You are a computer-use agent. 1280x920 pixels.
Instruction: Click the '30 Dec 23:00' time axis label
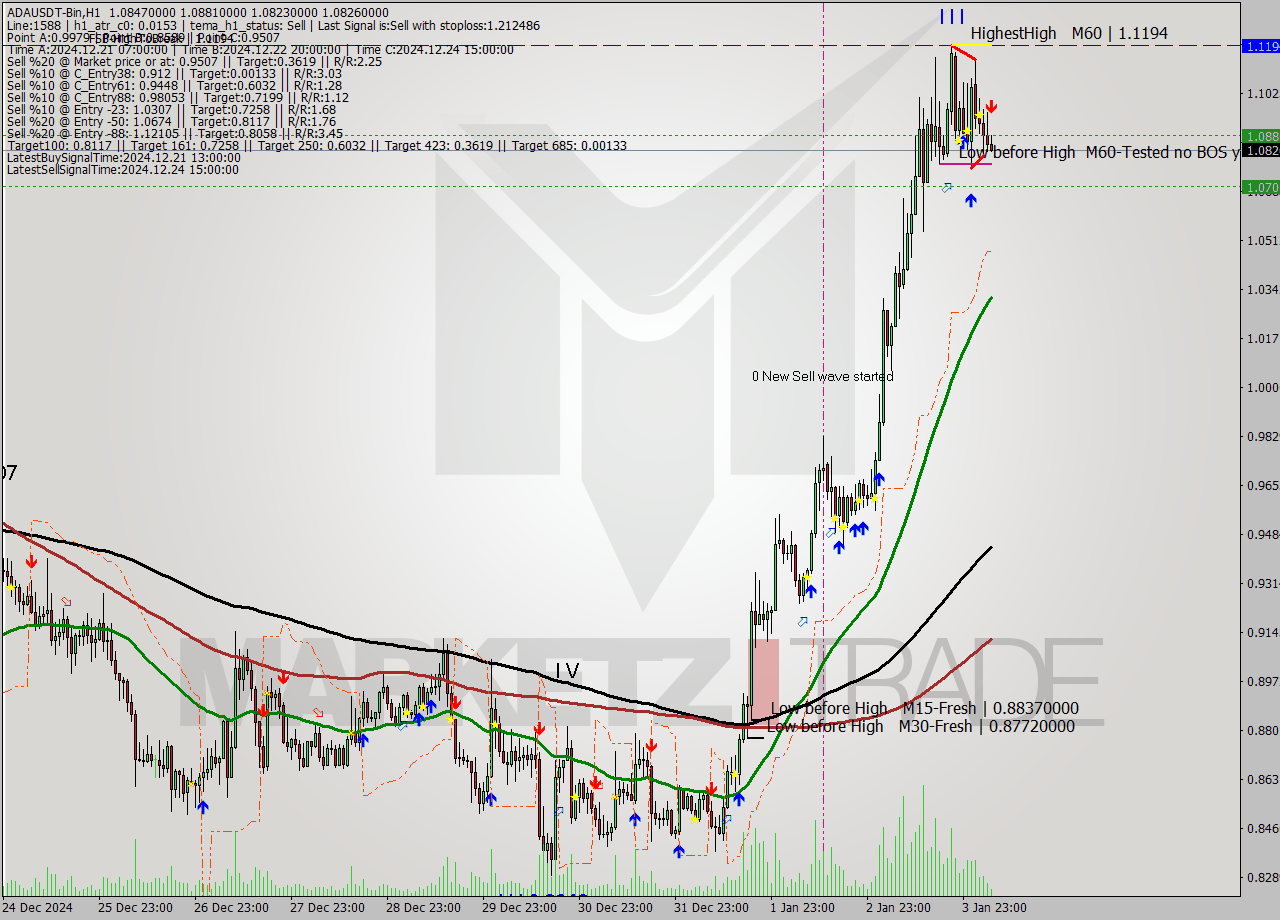(x=615, y=908)
